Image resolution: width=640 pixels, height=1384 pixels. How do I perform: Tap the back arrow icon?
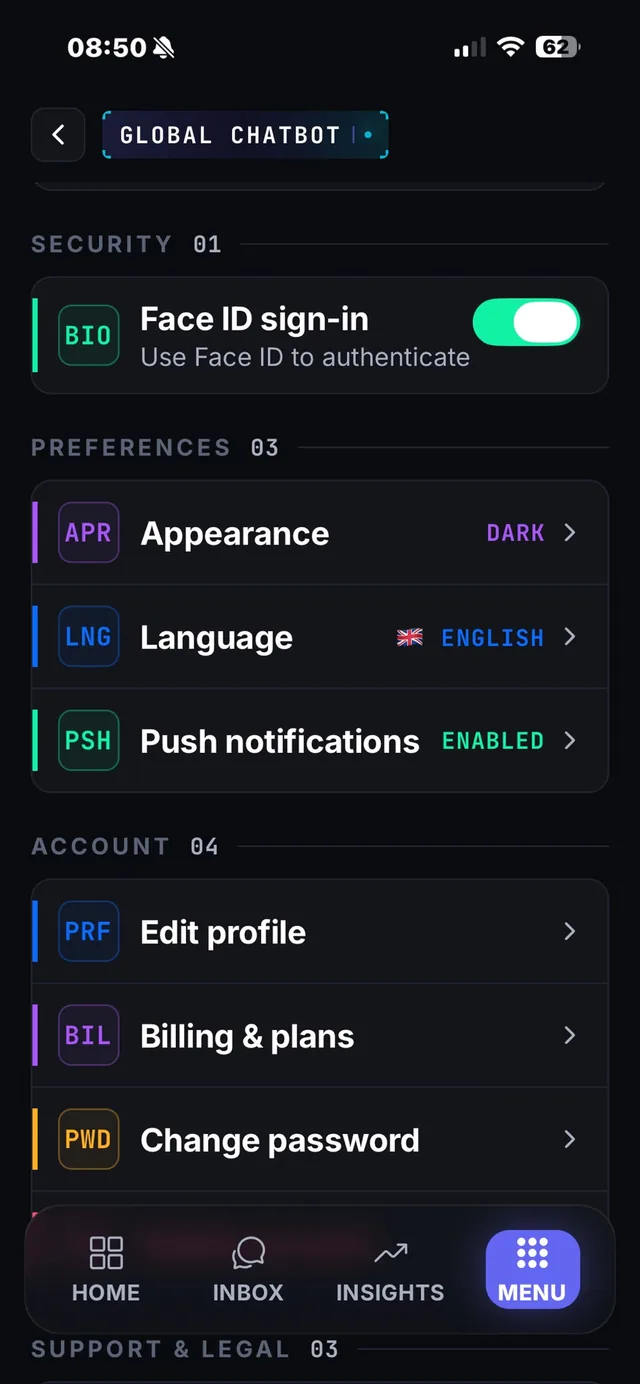click(x=58, y=135)
